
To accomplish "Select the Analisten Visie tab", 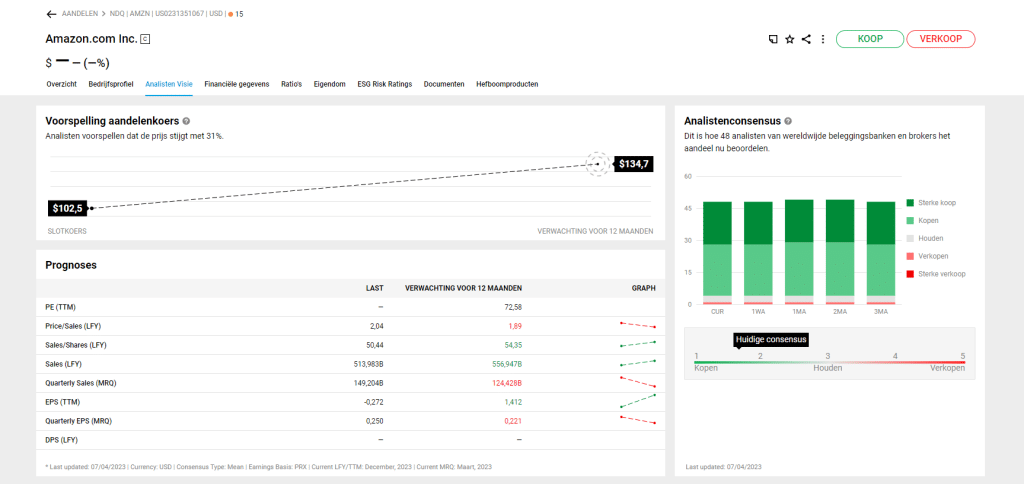I will point(168,84).
